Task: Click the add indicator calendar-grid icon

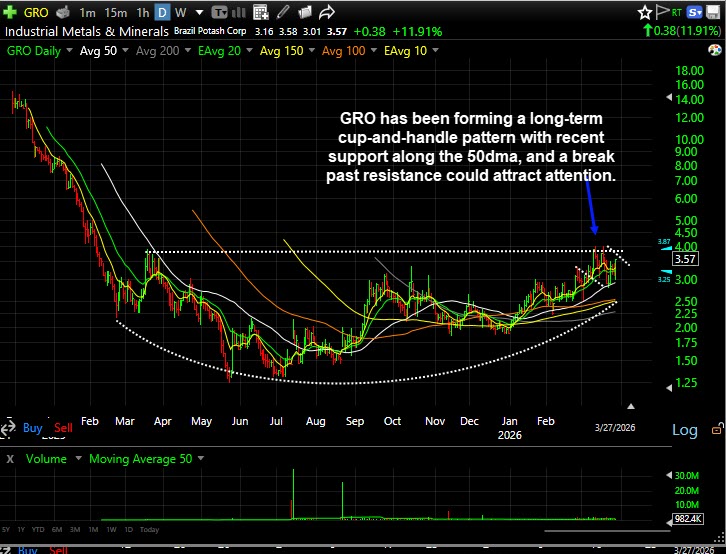Action: (261, 12)
